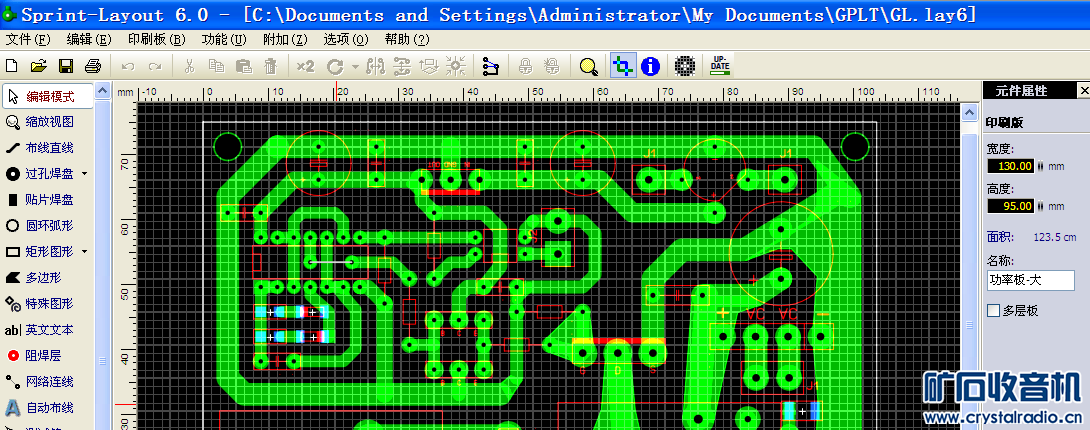The image size is (1090, 430).
Task: Click the mm unit label on the ruler
Action: [125, 92]
